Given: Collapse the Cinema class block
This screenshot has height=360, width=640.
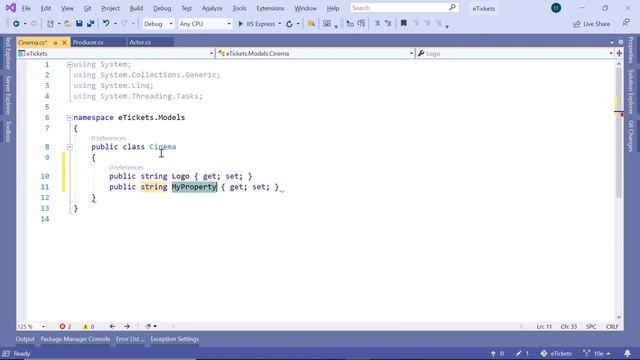Looking at the screenshot, I should click(x=69, y=147).
